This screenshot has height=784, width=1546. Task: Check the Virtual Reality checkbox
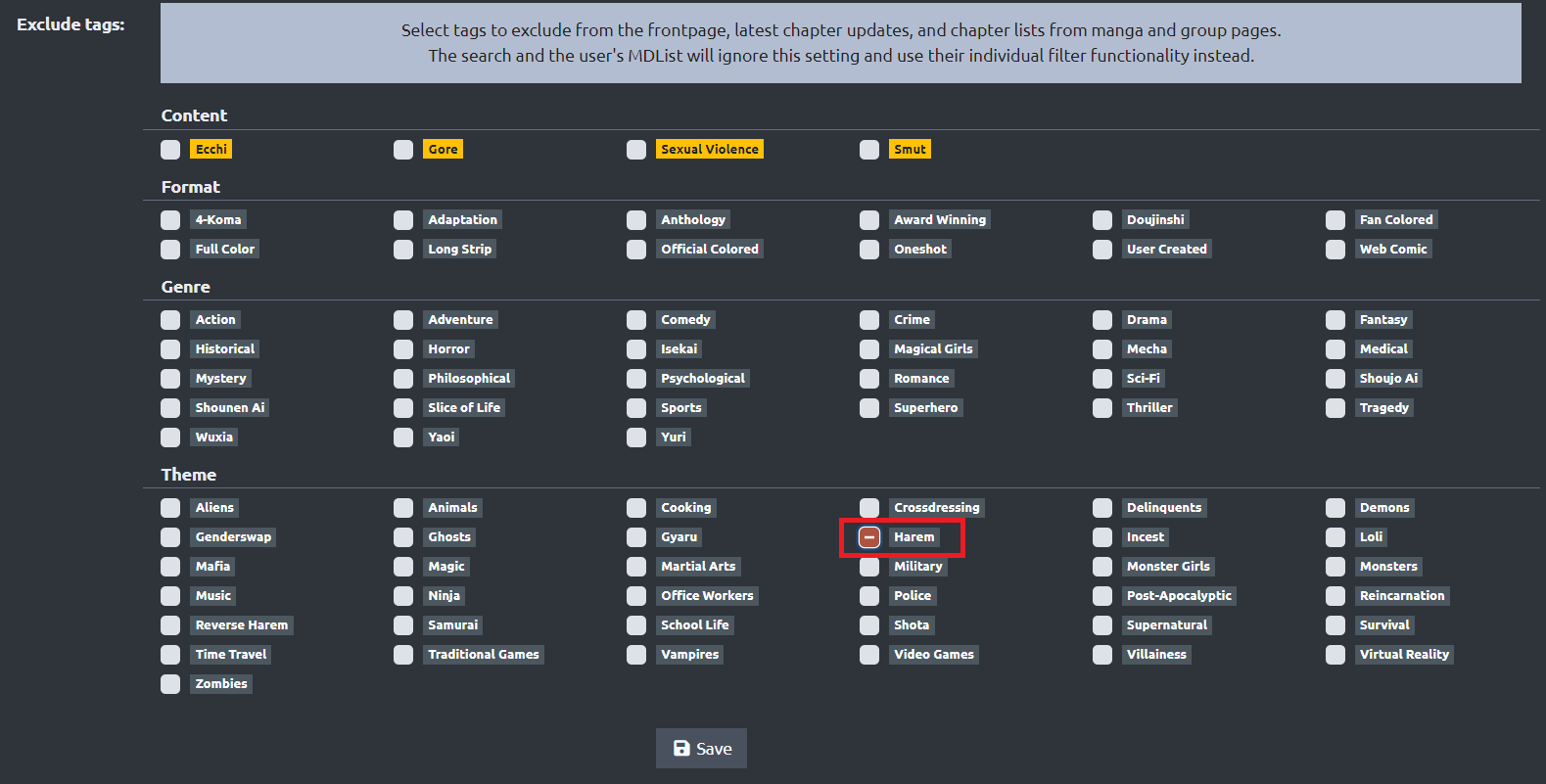[x=1335, y=655]
